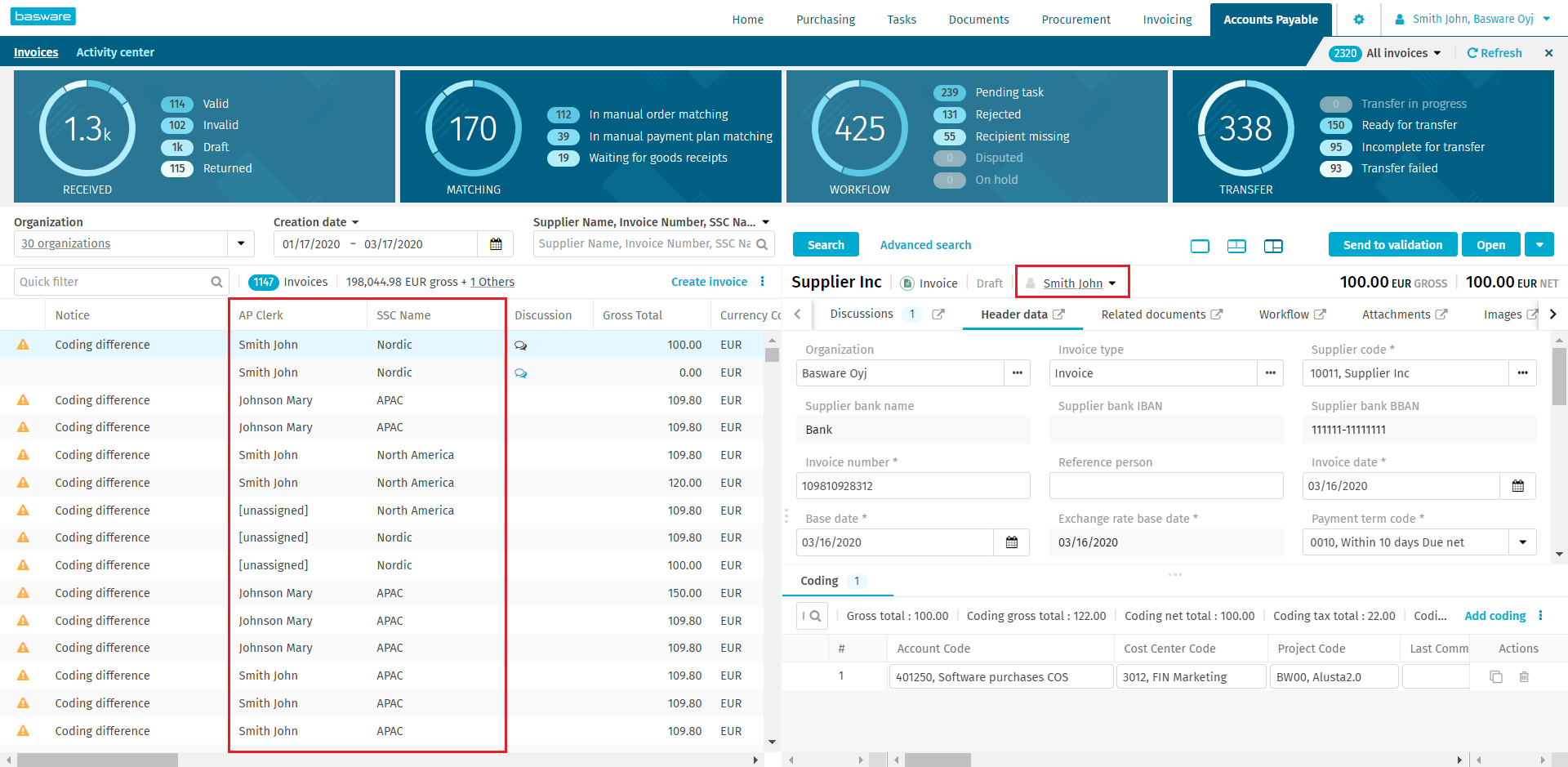Open Invoice type lookup ellipsis

click(1271, 373)
